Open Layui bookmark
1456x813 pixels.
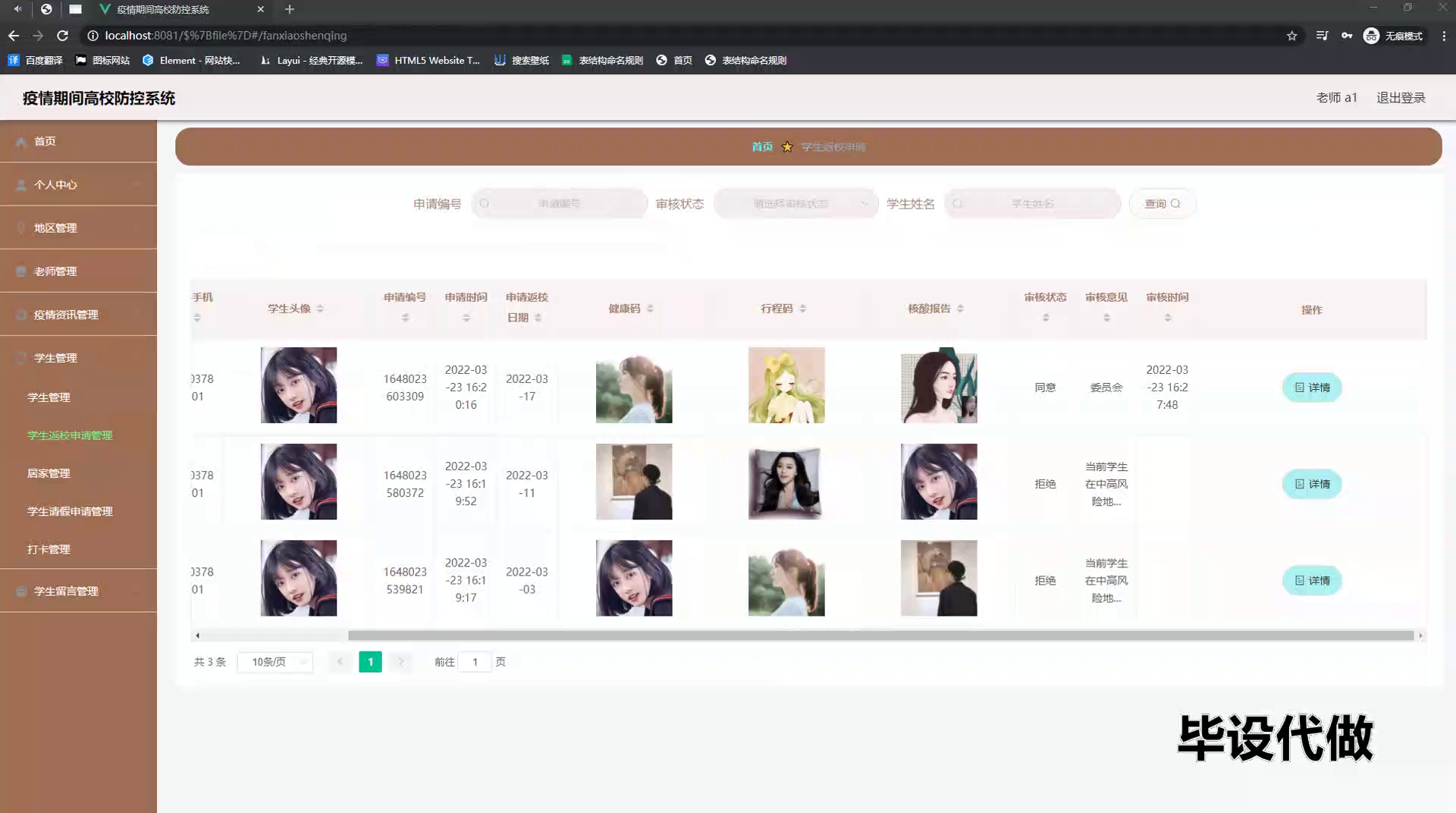pyautogui.click(x=312, y=60)
